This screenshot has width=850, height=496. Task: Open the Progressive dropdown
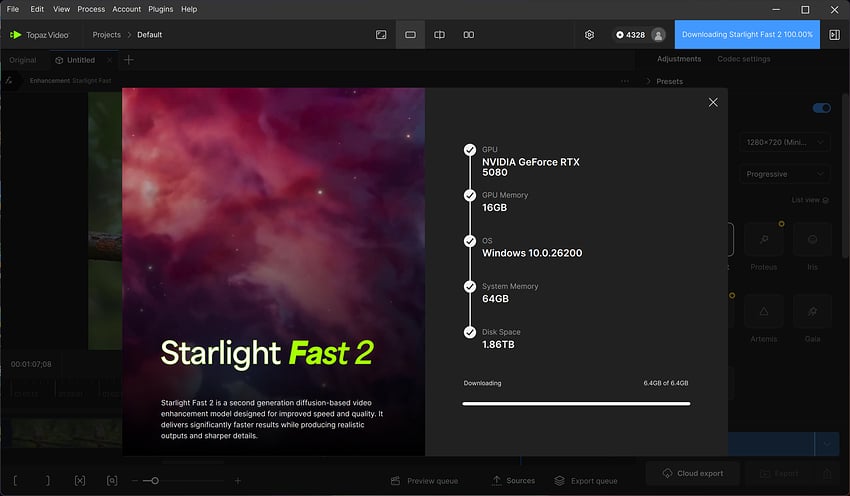pyautogui.click(x=784, y=174)
